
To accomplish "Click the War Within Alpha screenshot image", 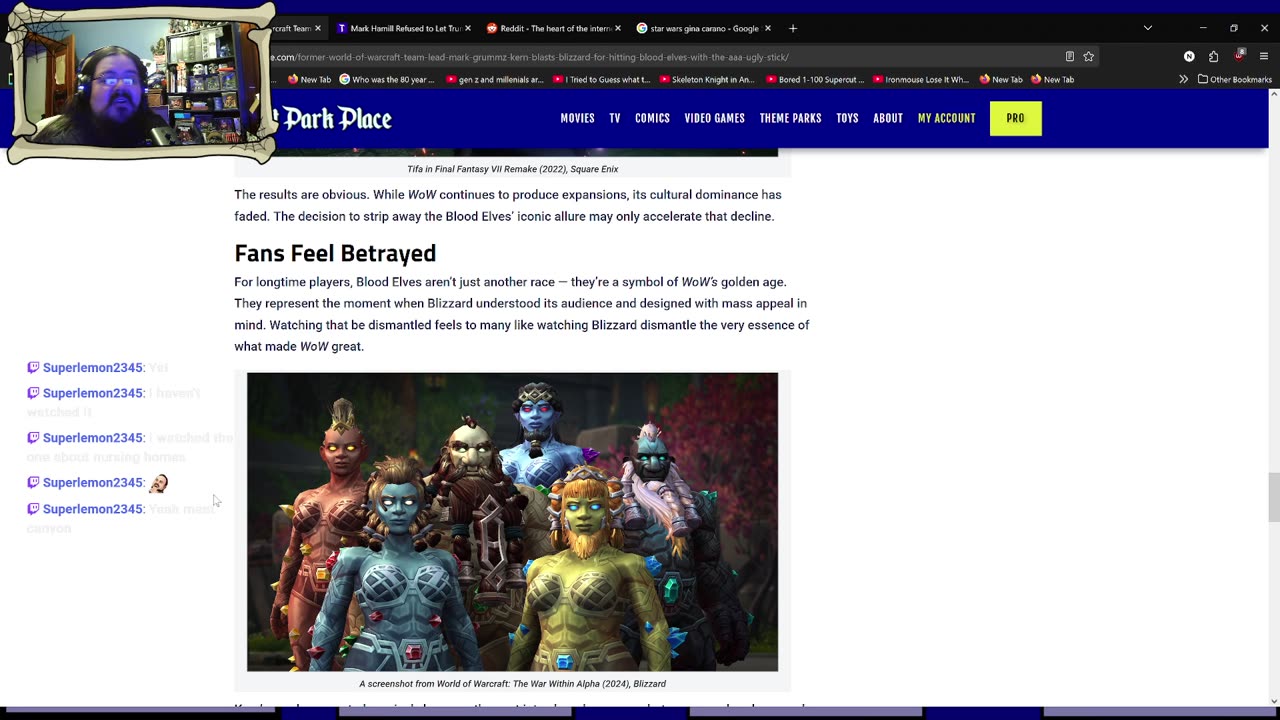I will 512,522.
